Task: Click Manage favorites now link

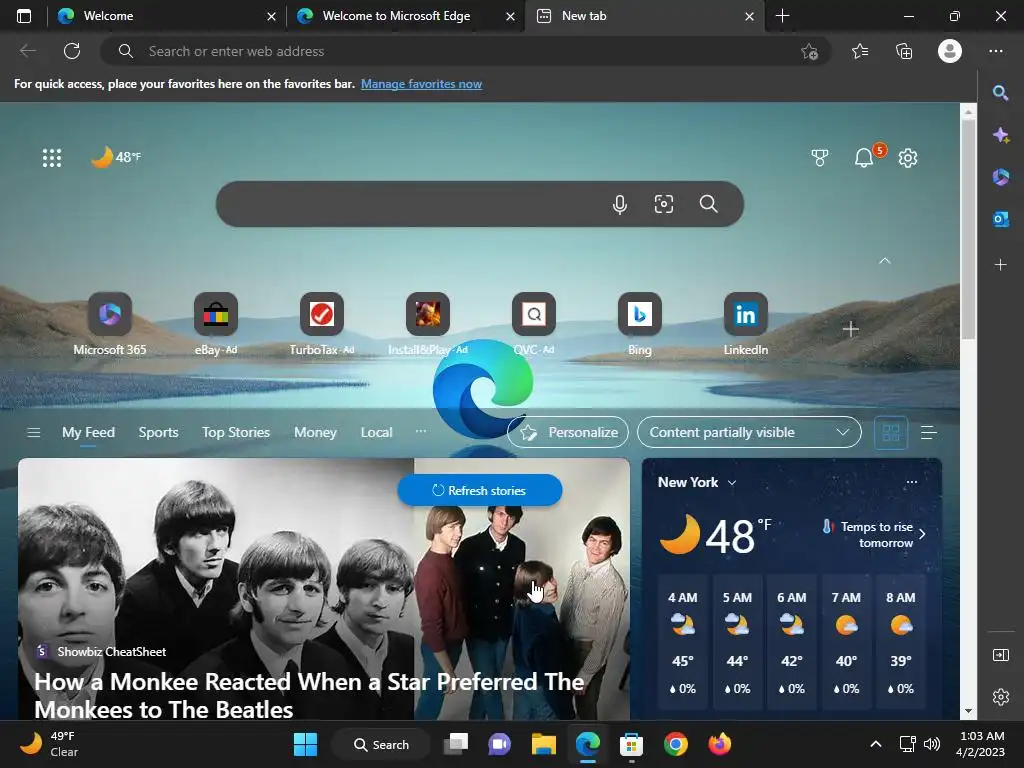Action: point(421,84)
